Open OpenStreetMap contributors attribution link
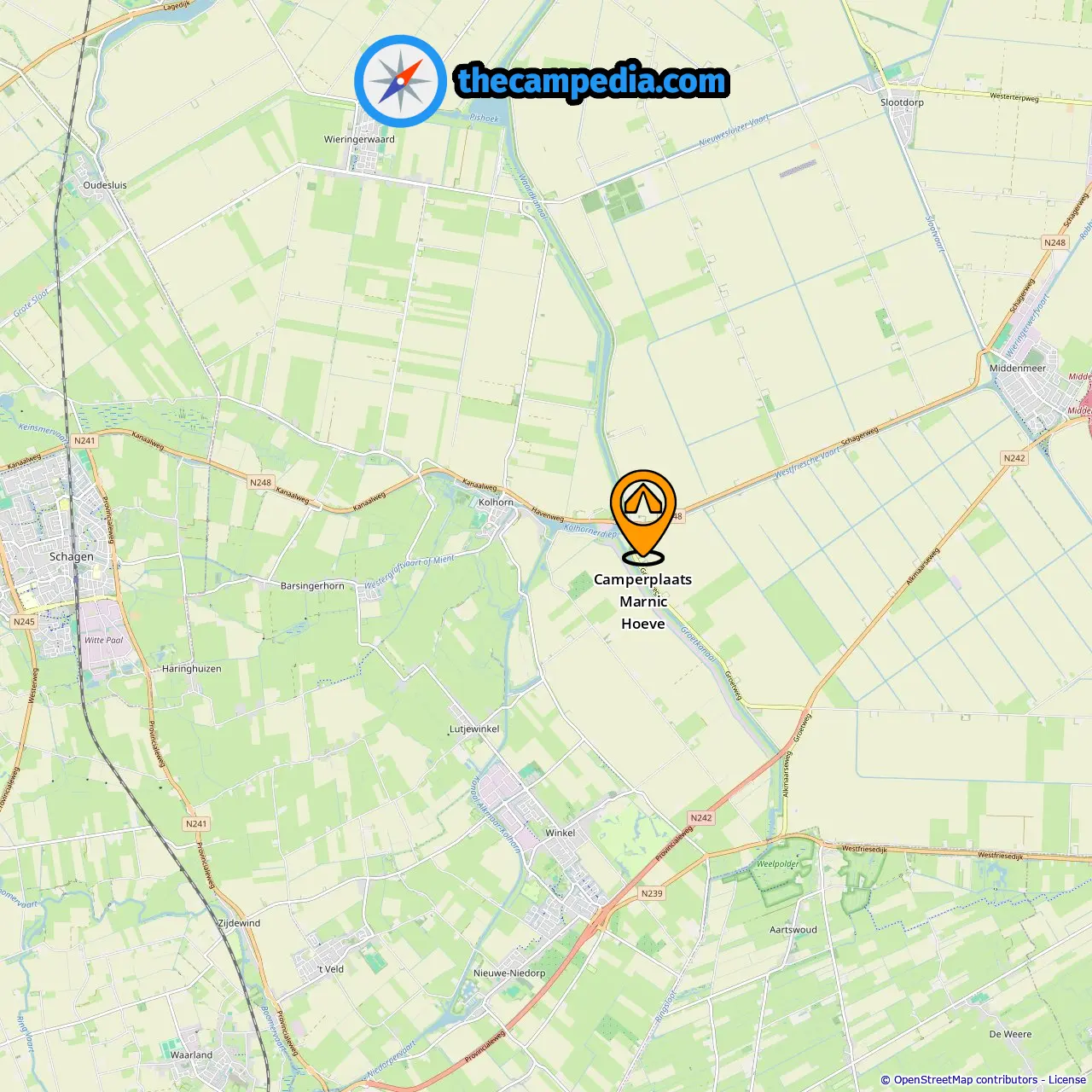1092x1092 pixels. coord(966,1080)
